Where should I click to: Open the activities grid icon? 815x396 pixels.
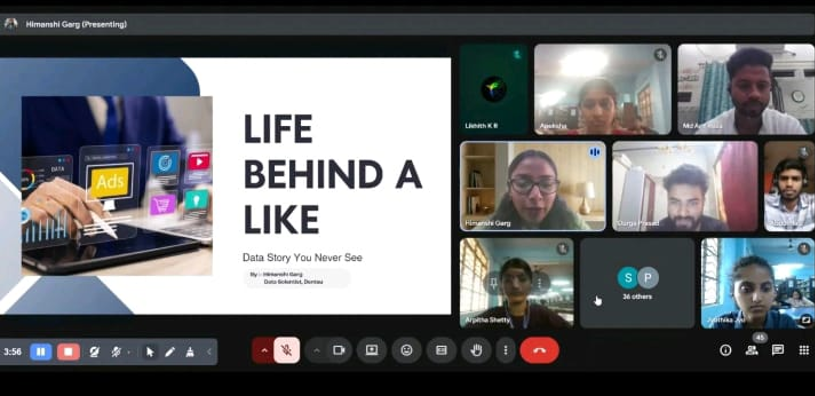(804, 350)
